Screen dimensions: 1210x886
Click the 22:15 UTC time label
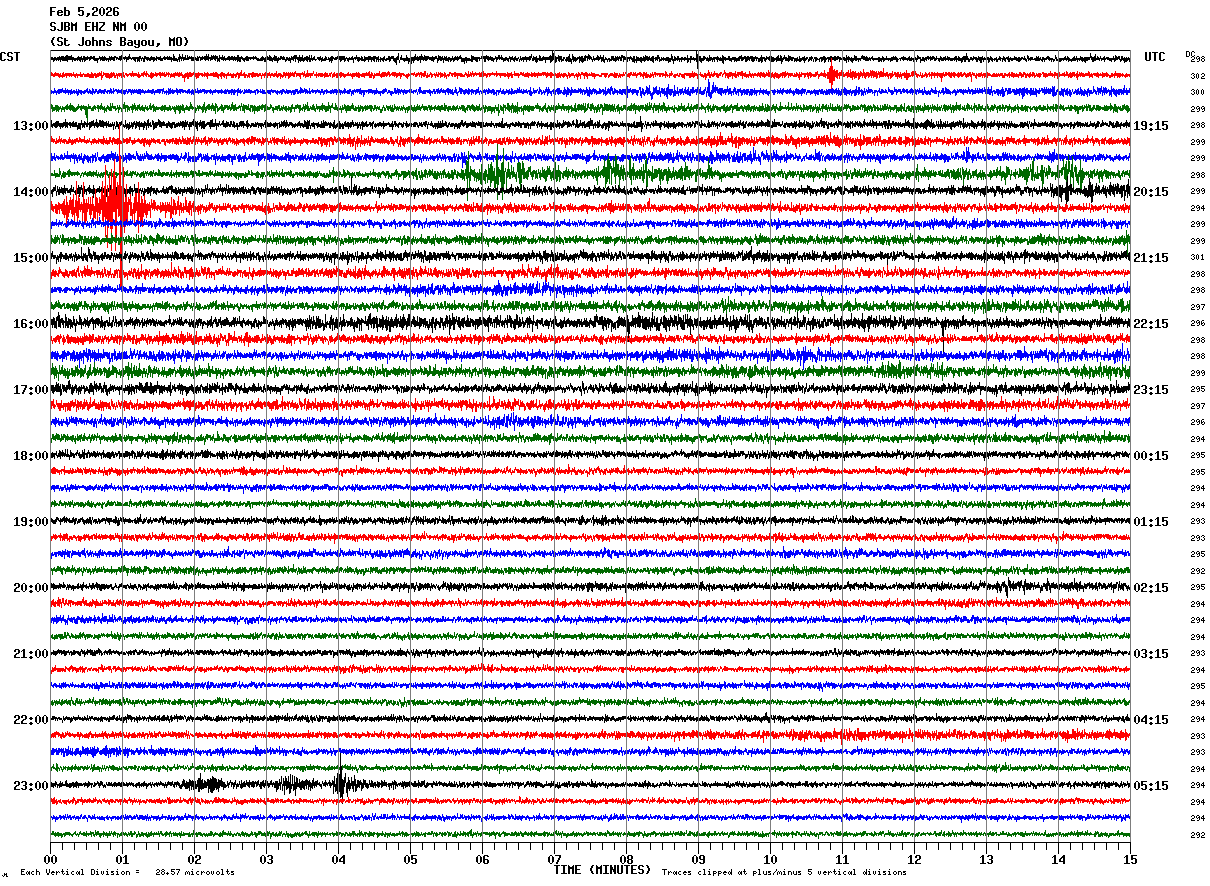[1151, 324]
